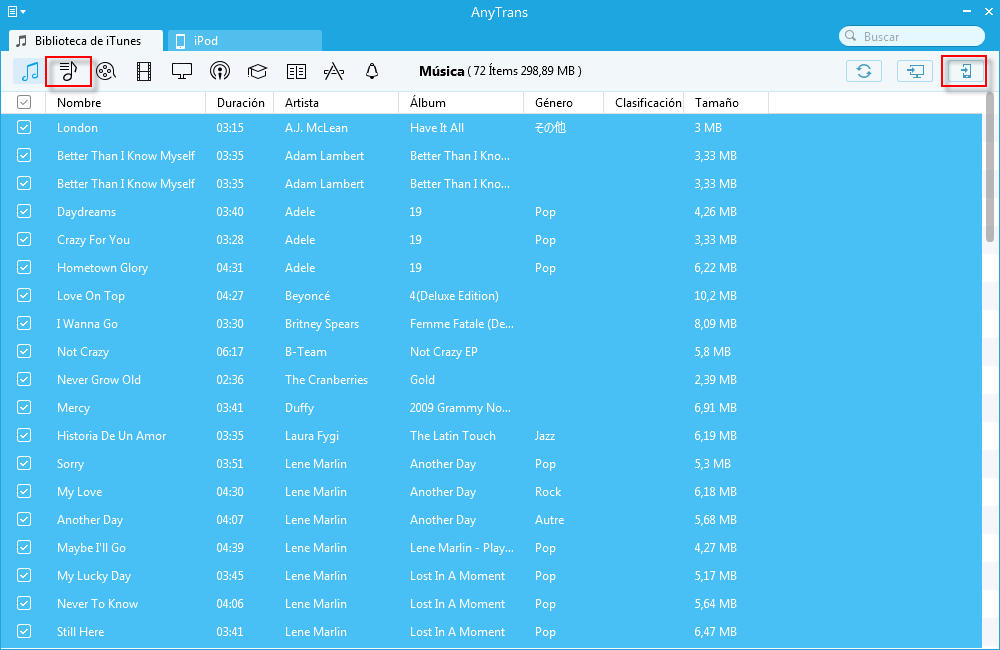The height and width of the screenshot is (650, 1000).
Task: Click the artist "Beyoncé"
Action: point(307,296)
